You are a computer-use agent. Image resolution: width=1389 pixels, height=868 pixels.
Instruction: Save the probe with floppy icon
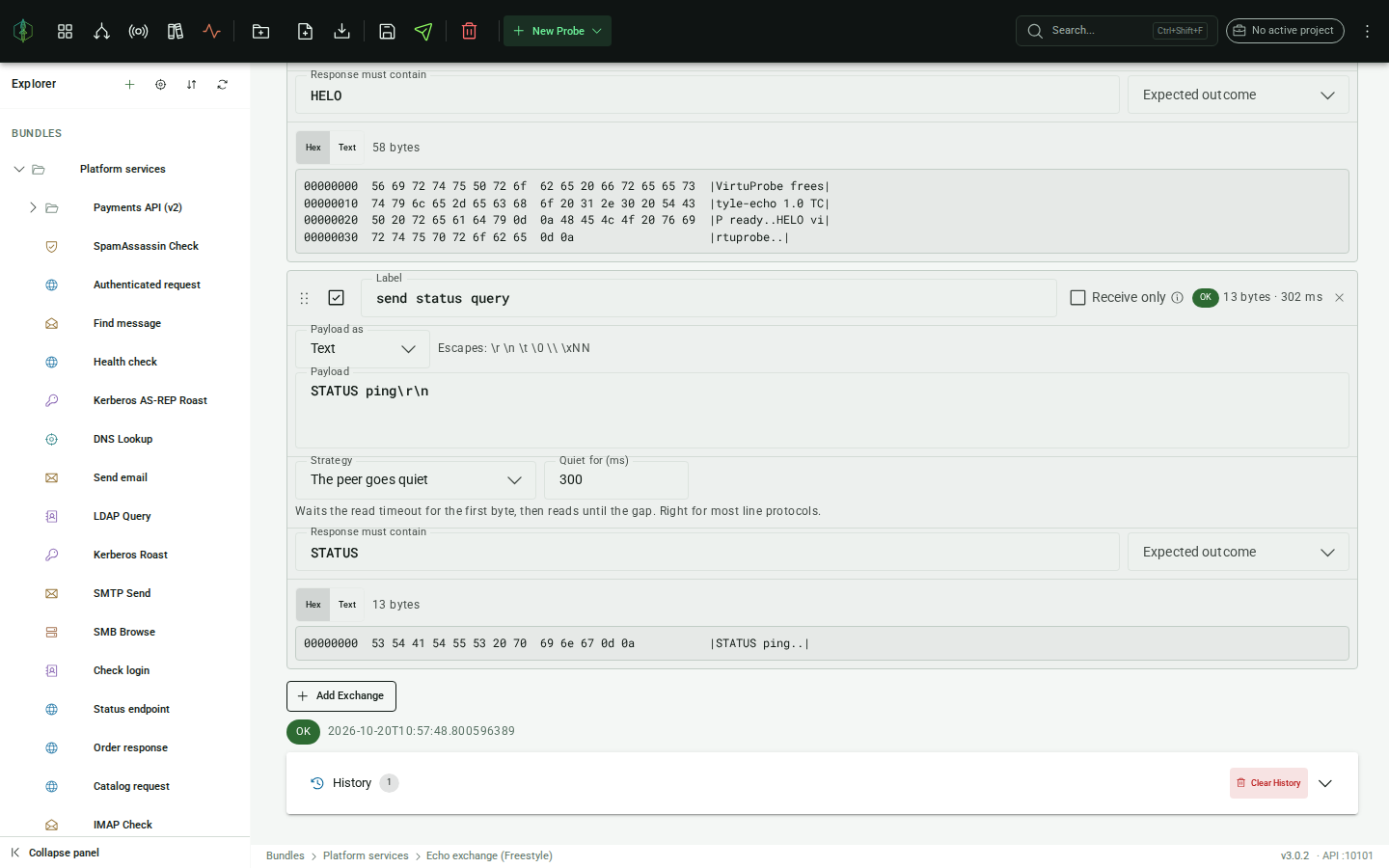pos(387,31)
